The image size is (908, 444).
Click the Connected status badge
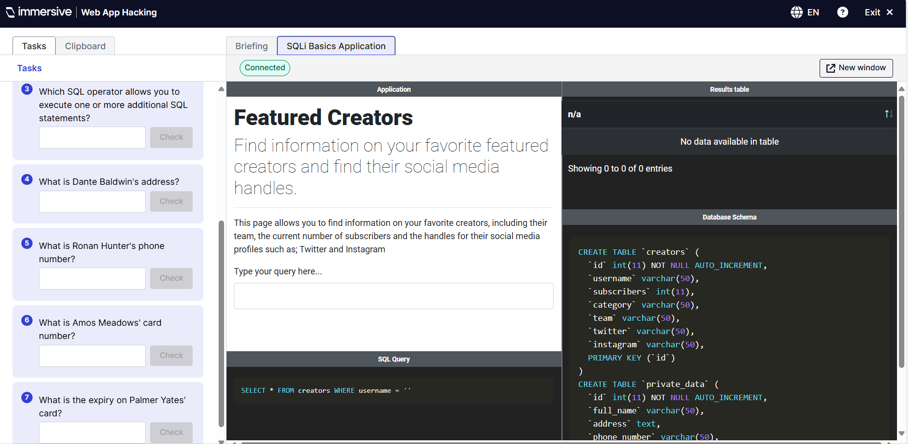coord(265,68)
